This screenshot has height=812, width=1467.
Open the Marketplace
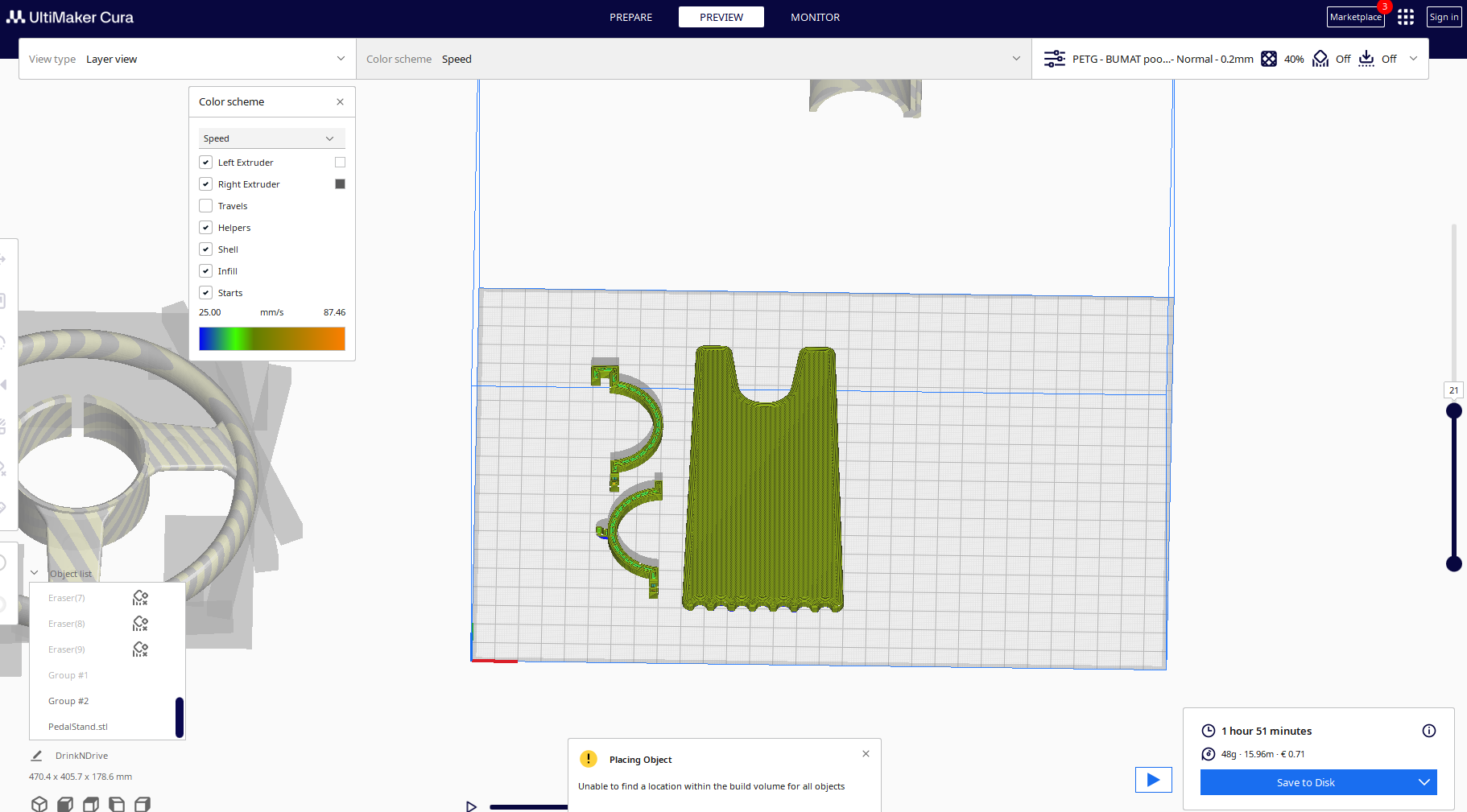tap(1356, 16)
